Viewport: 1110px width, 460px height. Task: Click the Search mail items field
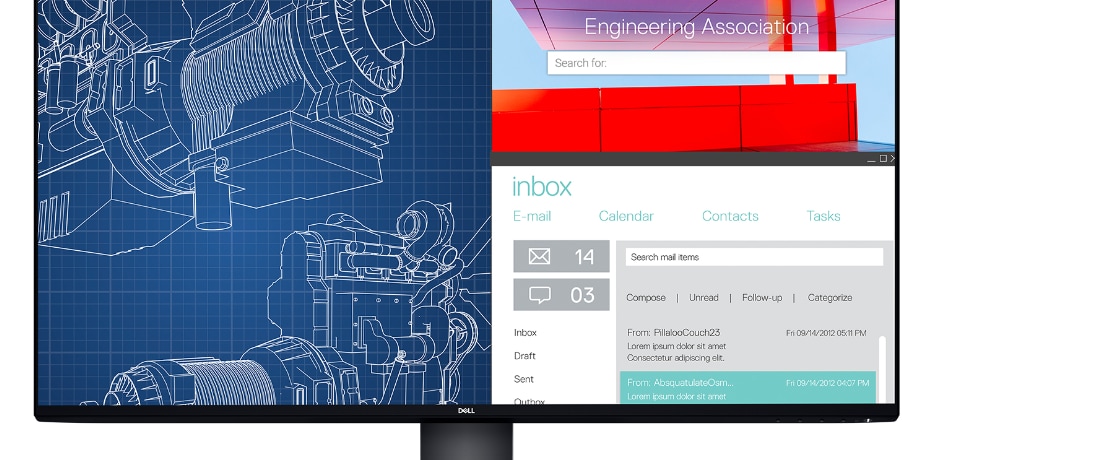[754, 257]
